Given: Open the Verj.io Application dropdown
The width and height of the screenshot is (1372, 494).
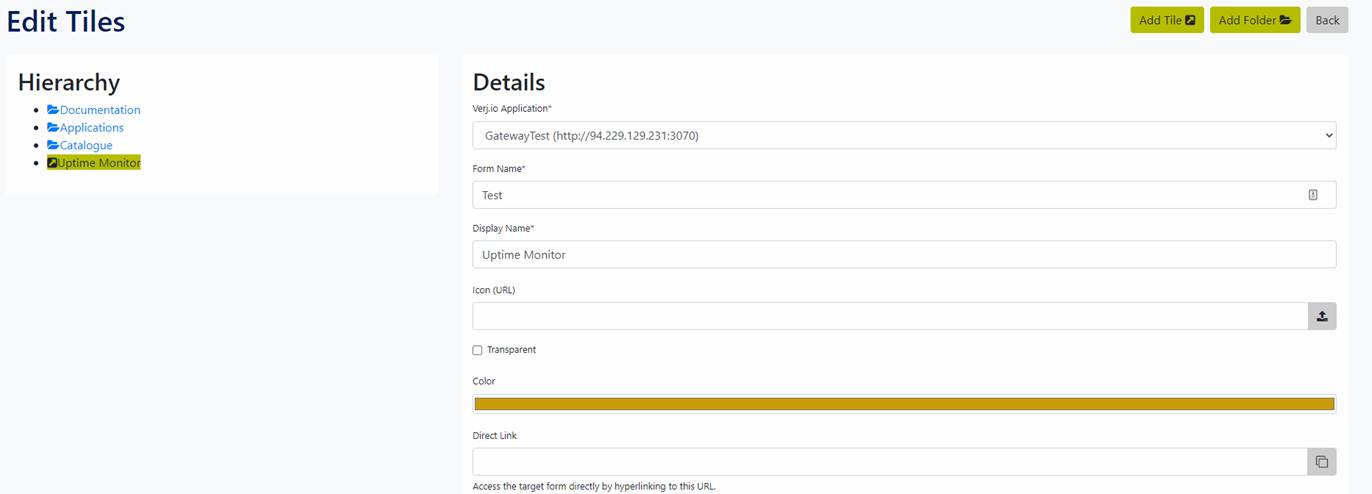Looking at the screenshot, I should (904, 135).
